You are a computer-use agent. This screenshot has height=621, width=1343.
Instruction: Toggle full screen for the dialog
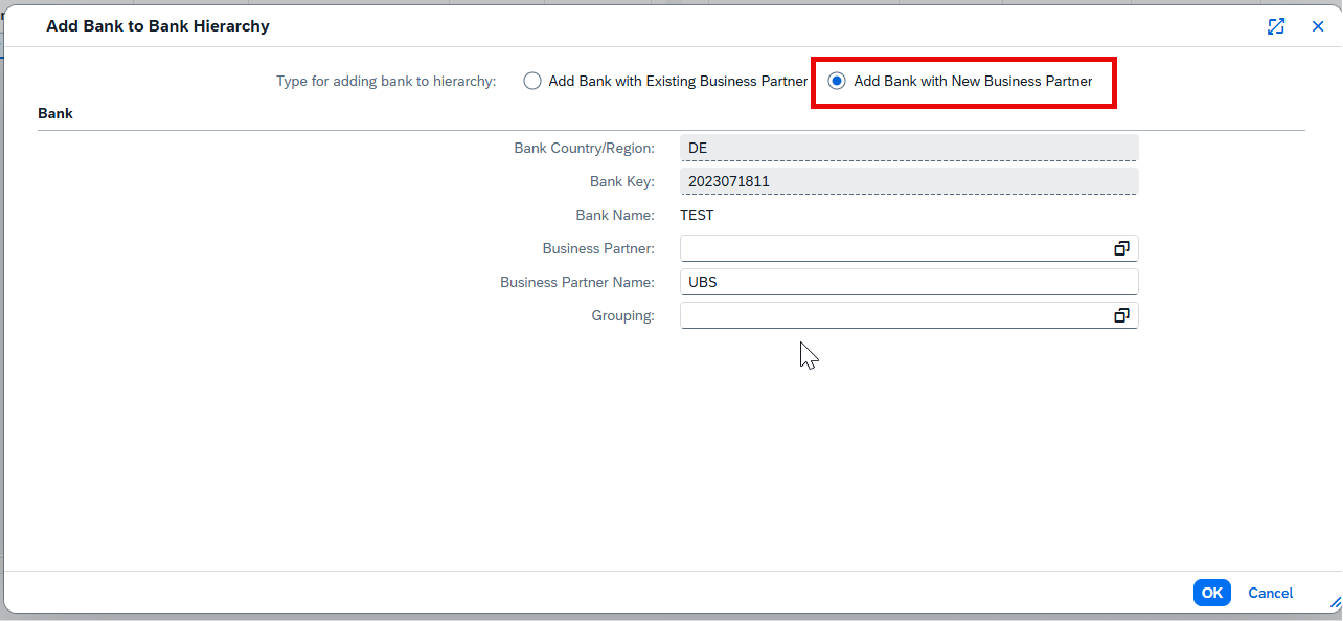[1276, 27]
